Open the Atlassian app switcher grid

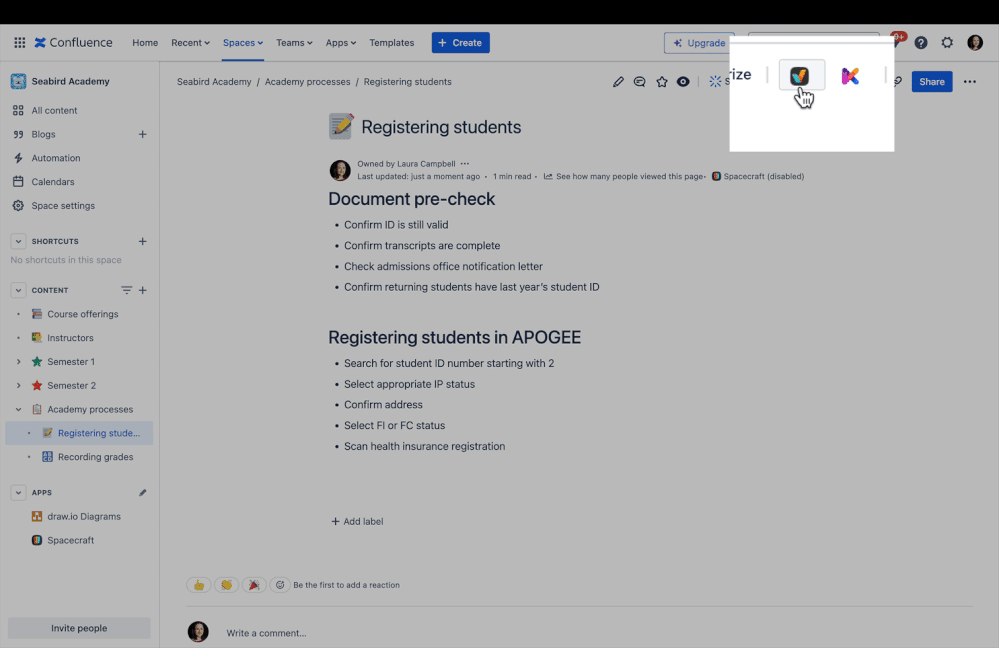point(18,42)
